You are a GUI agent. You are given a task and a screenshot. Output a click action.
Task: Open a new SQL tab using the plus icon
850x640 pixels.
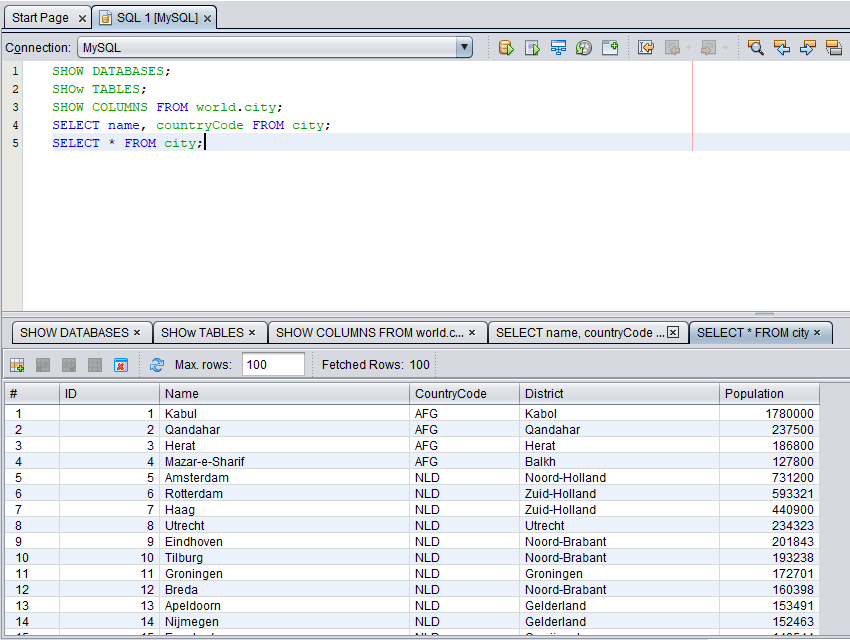[610, 47]
